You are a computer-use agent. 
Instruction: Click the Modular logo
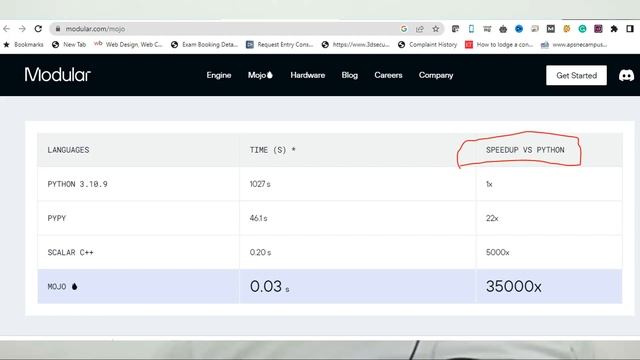point(58,75)
